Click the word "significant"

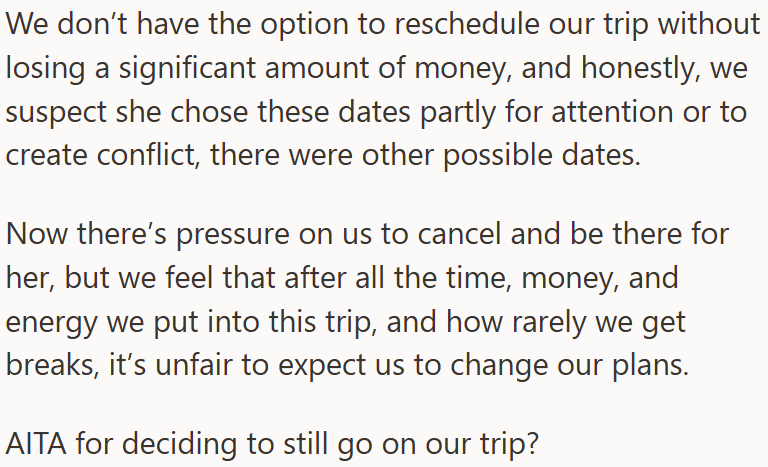click(187, 69)
